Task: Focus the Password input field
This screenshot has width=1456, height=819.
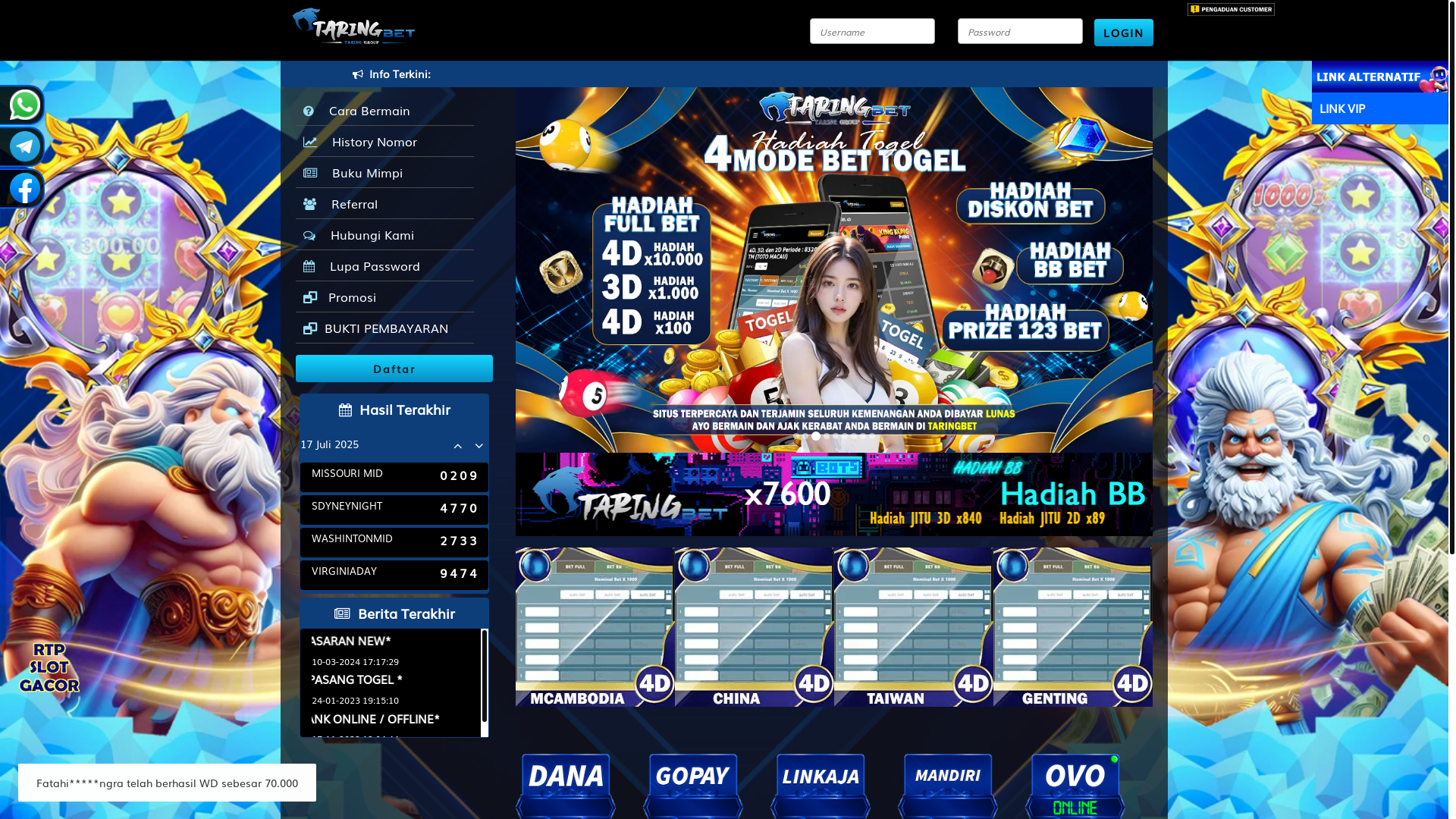Action: pyautogui.click(x=1020, y=31)
